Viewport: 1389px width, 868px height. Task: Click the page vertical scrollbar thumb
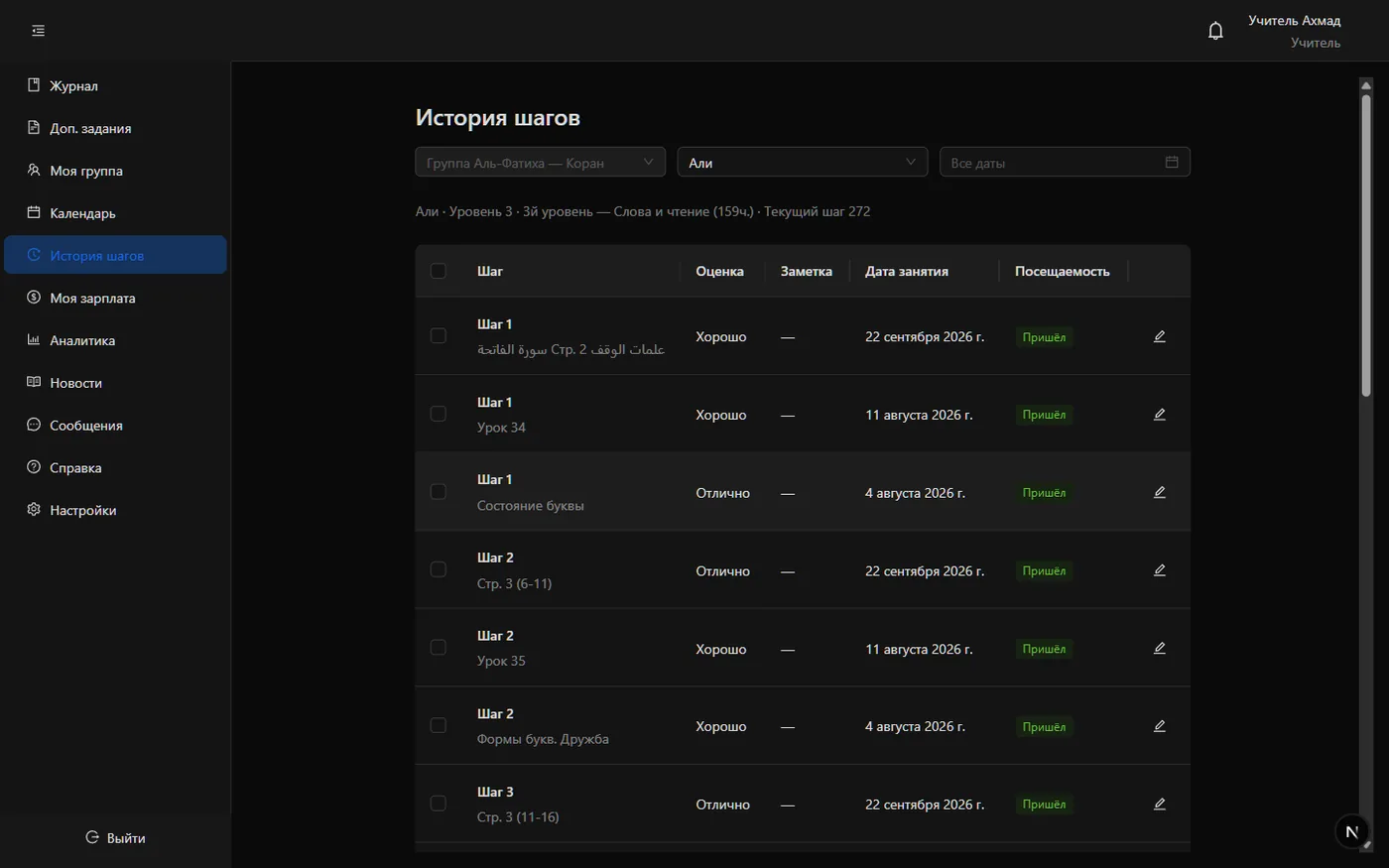1366,246
